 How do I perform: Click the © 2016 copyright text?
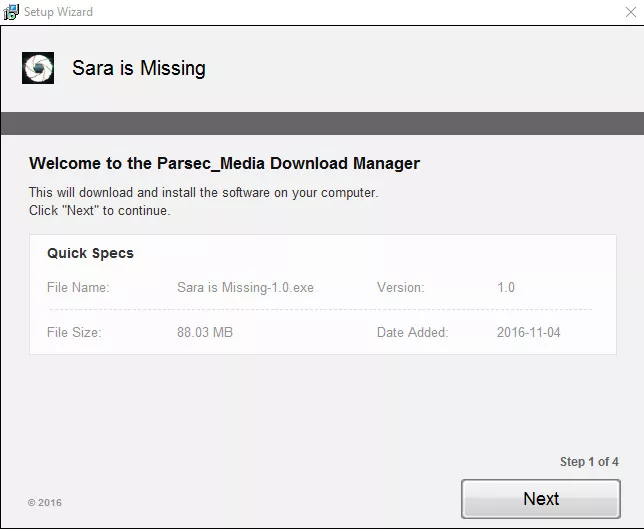45,502
